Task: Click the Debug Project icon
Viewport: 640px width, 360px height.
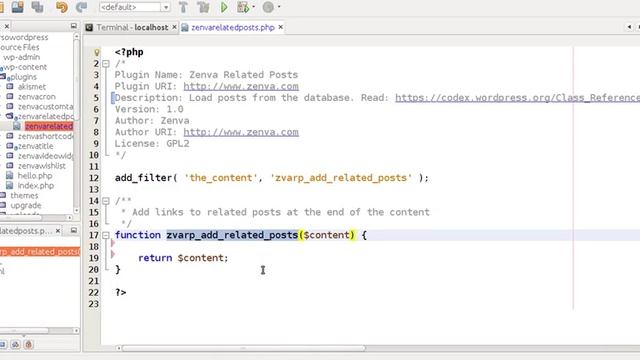Action: 243,7
